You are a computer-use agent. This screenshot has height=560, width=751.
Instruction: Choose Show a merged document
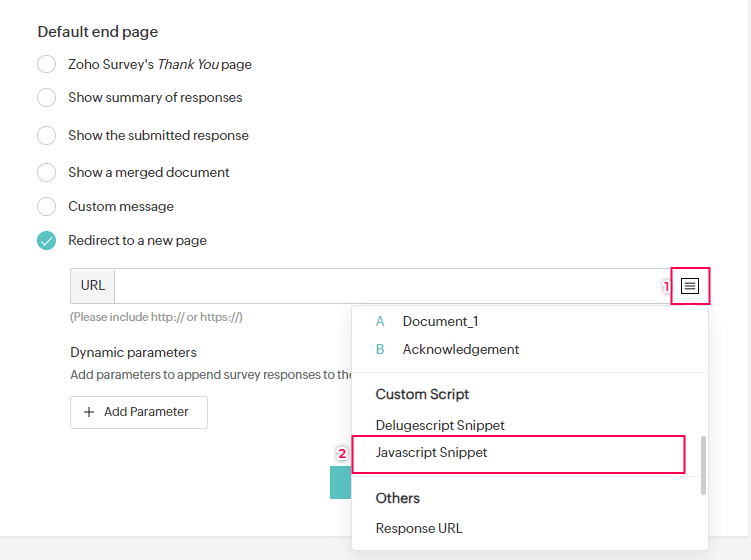click(x=46, y=173)
